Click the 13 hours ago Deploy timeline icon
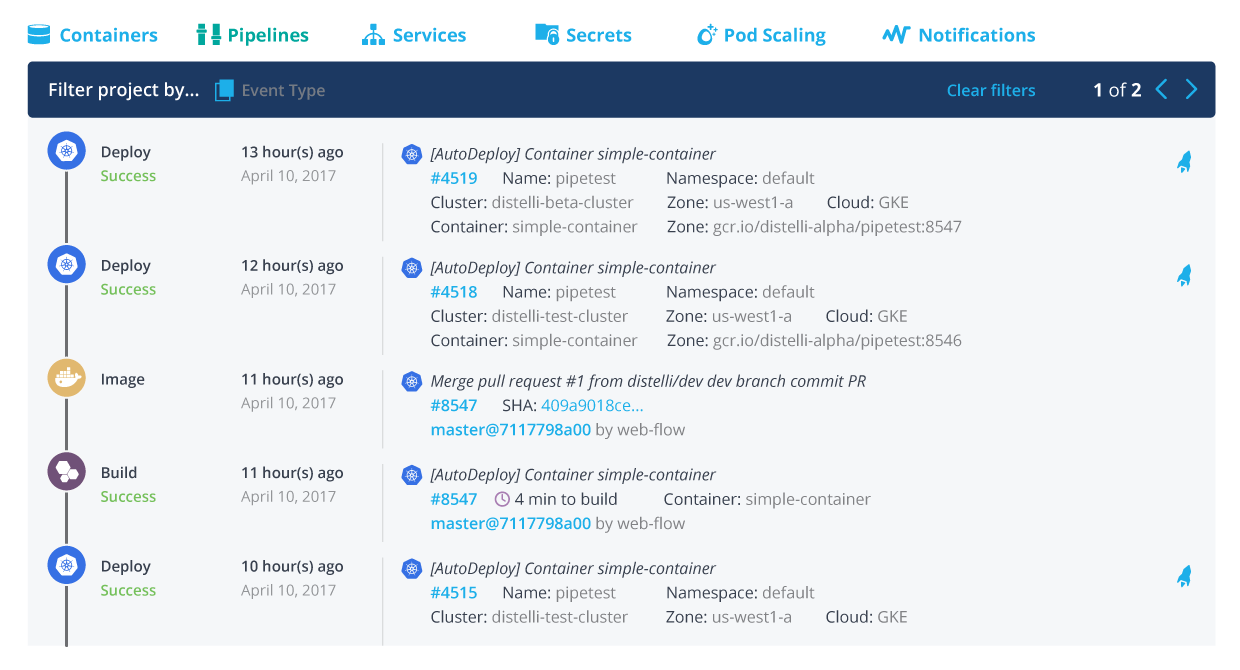Screen dimensions: 1240x670 click(x=67, y=151)
